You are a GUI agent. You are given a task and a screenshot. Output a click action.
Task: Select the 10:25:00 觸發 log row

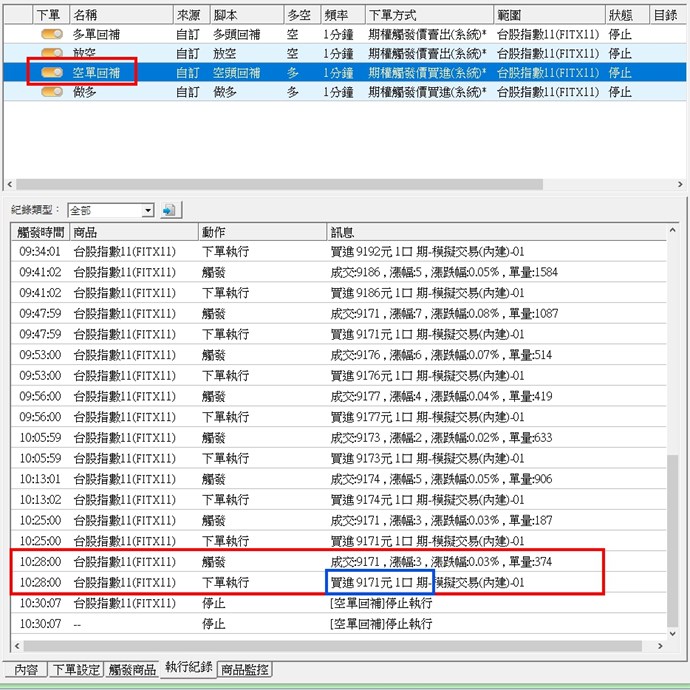[x=338, y=520]
